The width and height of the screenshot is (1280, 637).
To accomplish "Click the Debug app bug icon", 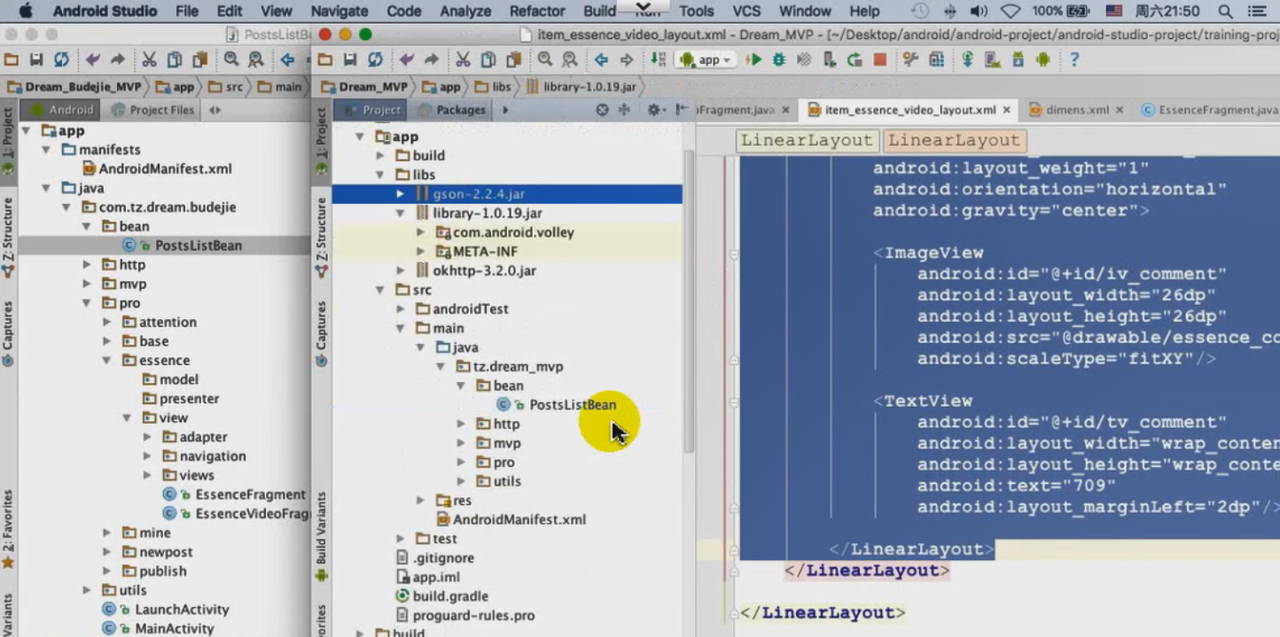I will pyautogui.click(x=779, y=60).
